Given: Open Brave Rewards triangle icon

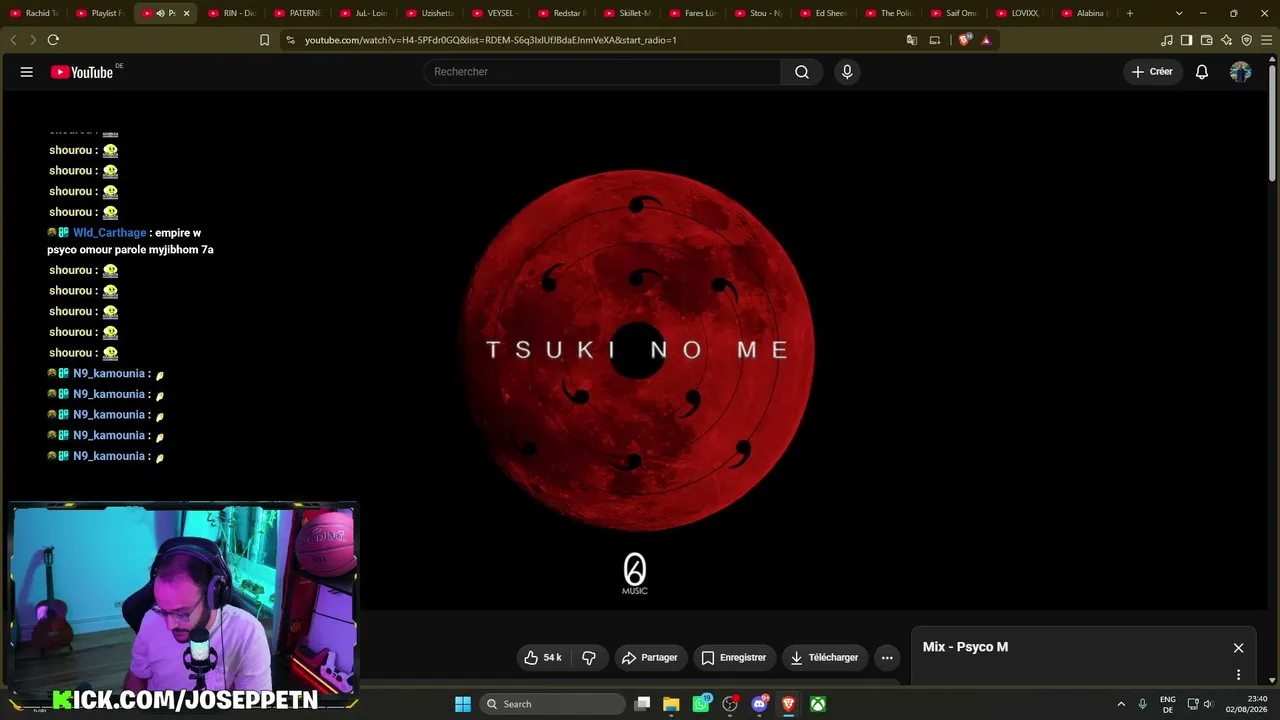Looking at the screenshot, I should point(986,40).
